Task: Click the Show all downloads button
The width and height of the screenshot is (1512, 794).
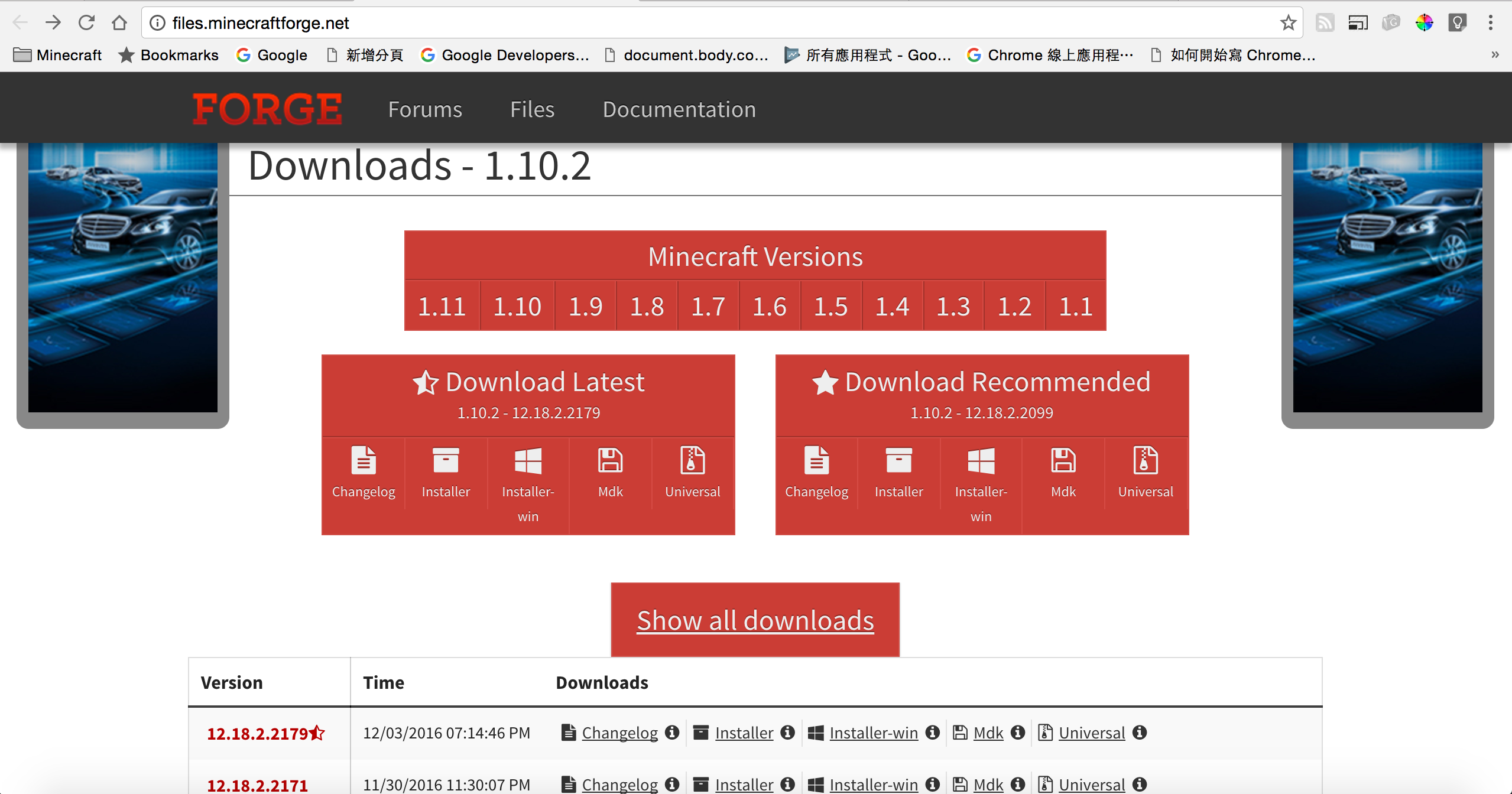Action: pos(755,620)
